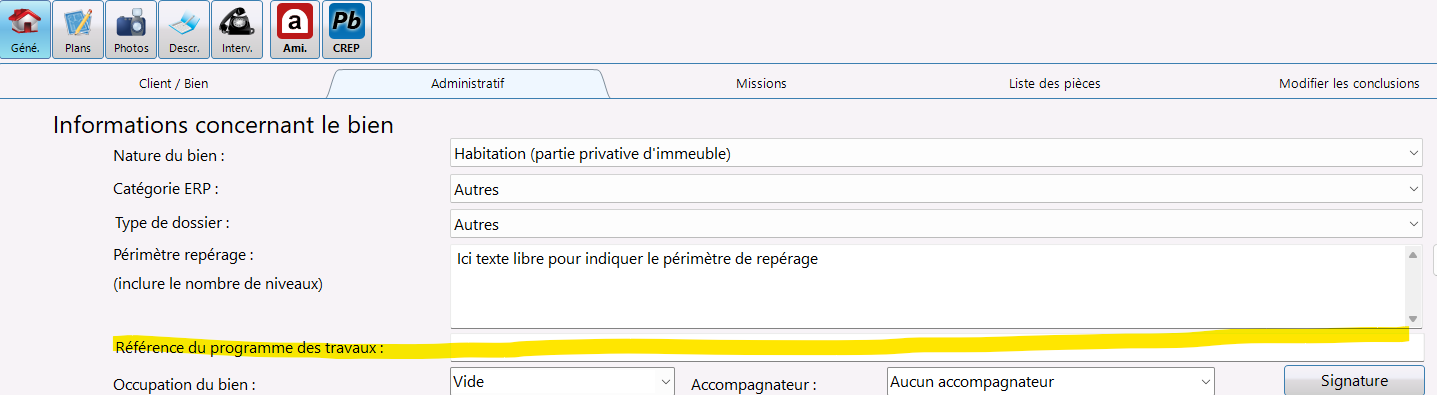Open the Occupation du bien combo box
Viewport: 1437px width, 395px height.
[562, 381]
